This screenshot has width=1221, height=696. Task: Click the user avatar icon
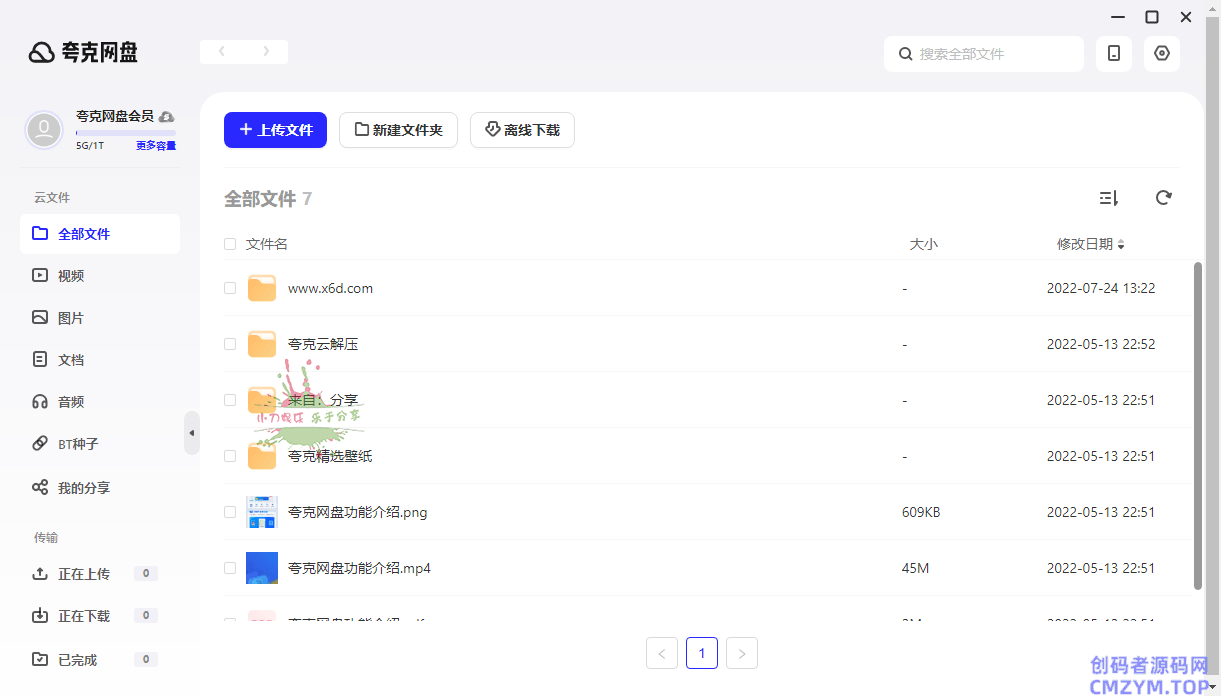pyautogui.click(x=44, y=130)
